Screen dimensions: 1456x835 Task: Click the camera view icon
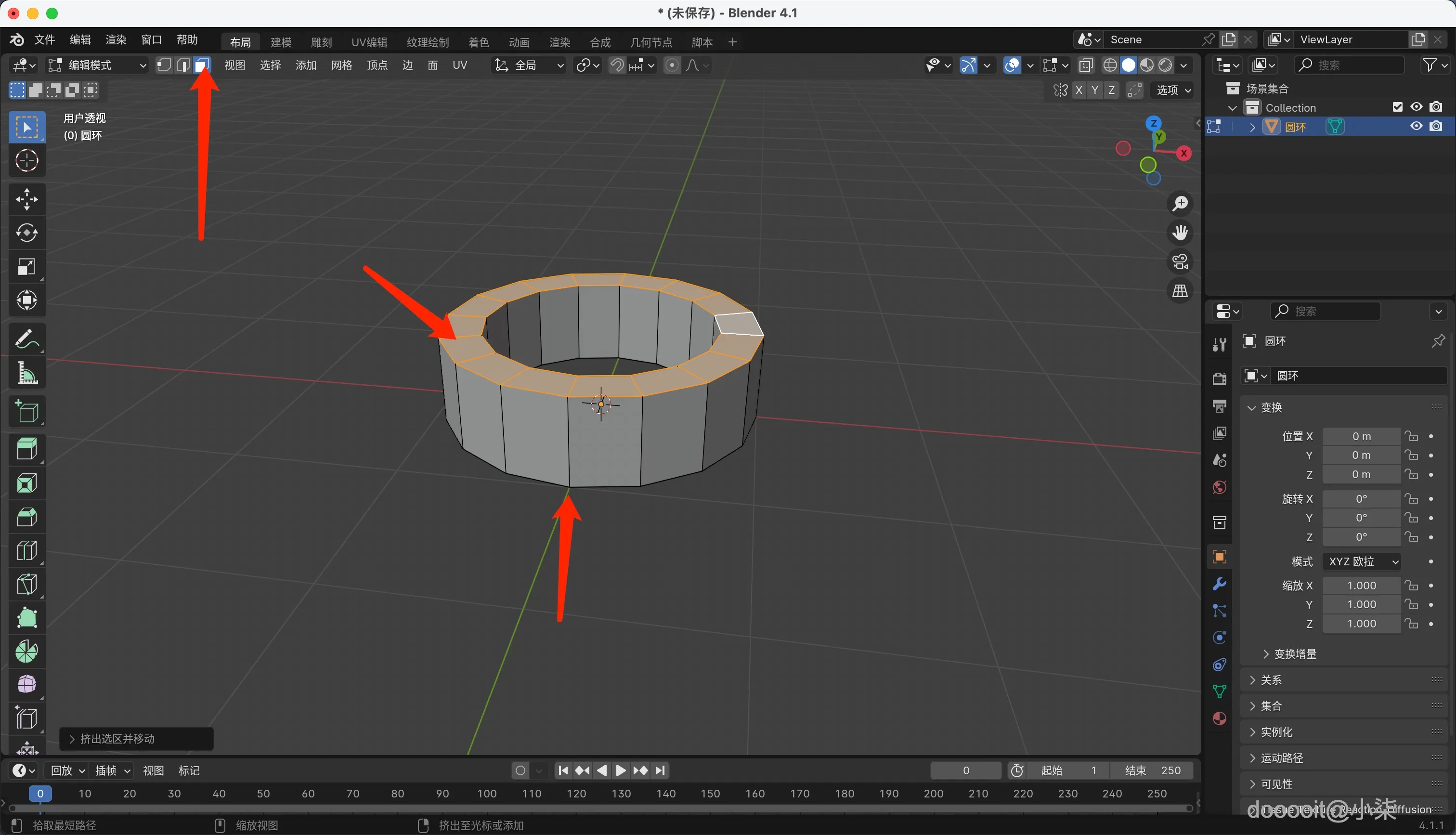(1180, 262)
